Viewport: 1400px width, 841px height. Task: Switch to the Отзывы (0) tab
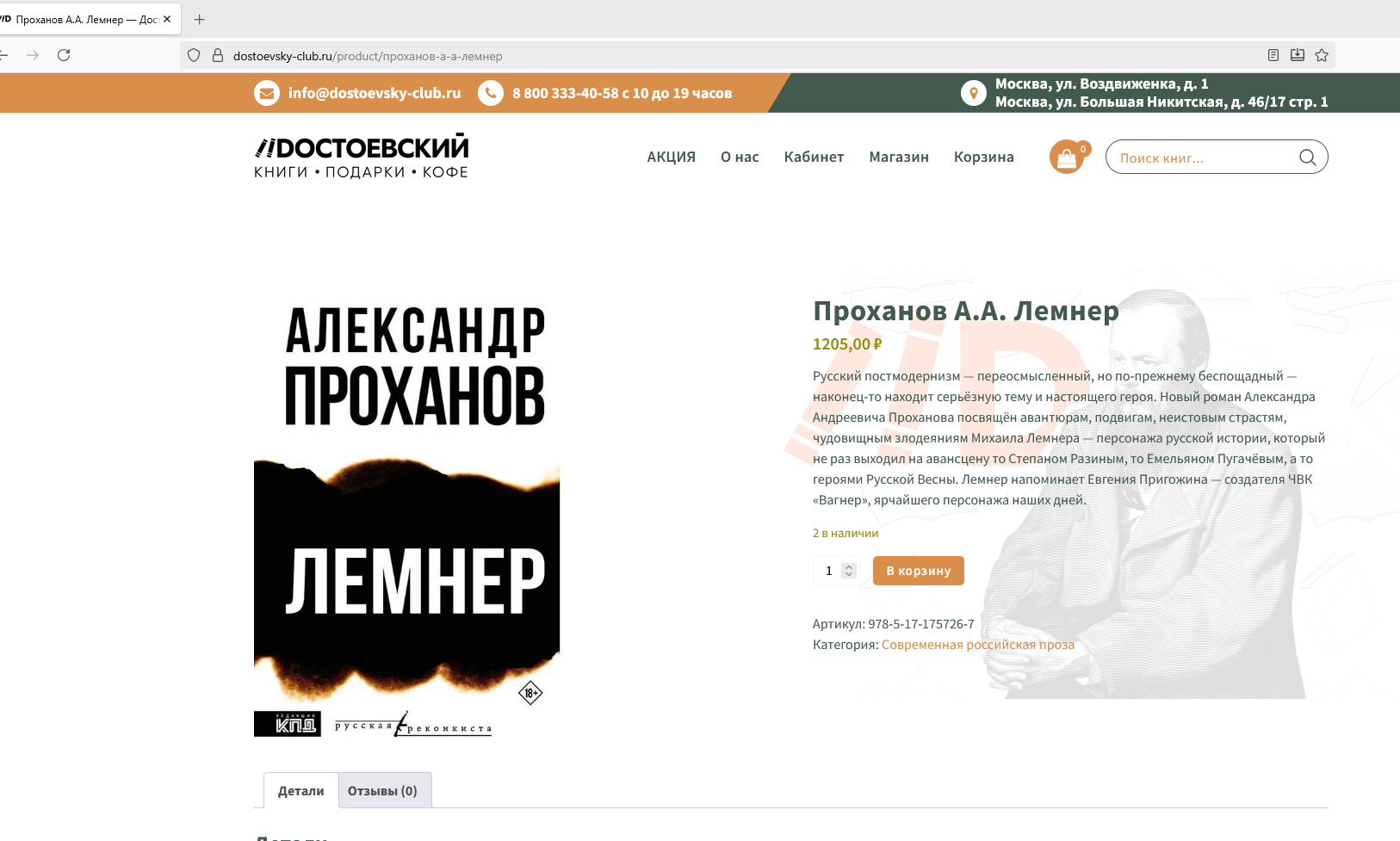coord(382,790)
